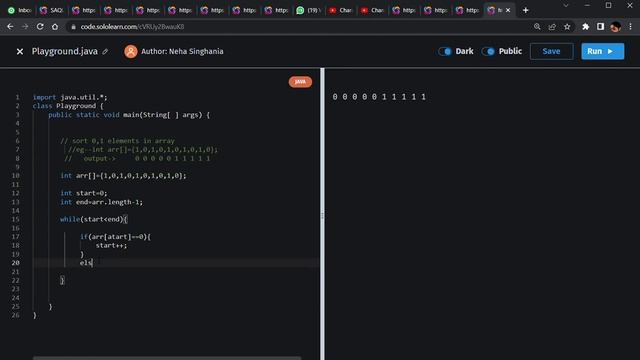Switch to the Inbox tab
The width and height of the screenshot is (640, 360).
[x=20, y=10]
